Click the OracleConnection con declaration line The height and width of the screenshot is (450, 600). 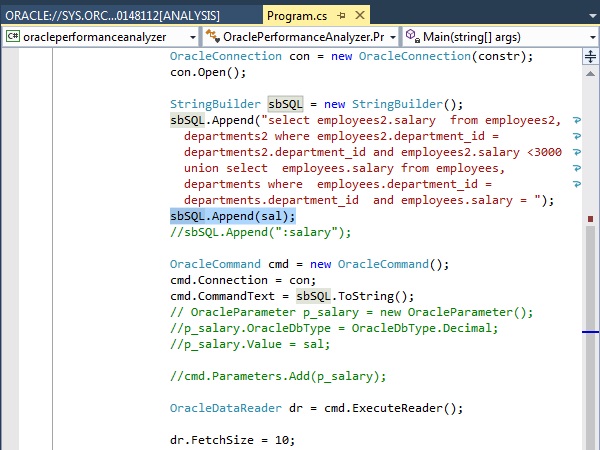click(351, 56)
